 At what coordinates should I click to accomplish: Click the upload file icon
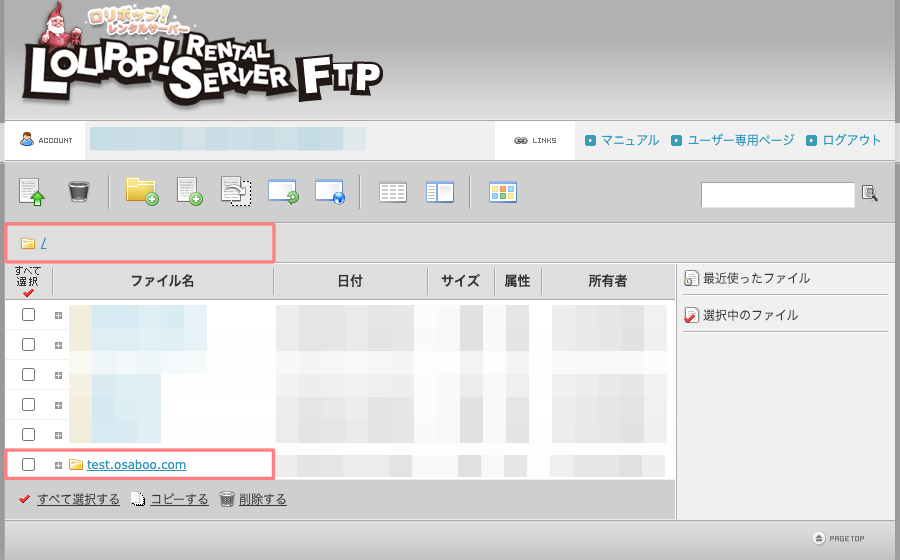pos(32,191)
